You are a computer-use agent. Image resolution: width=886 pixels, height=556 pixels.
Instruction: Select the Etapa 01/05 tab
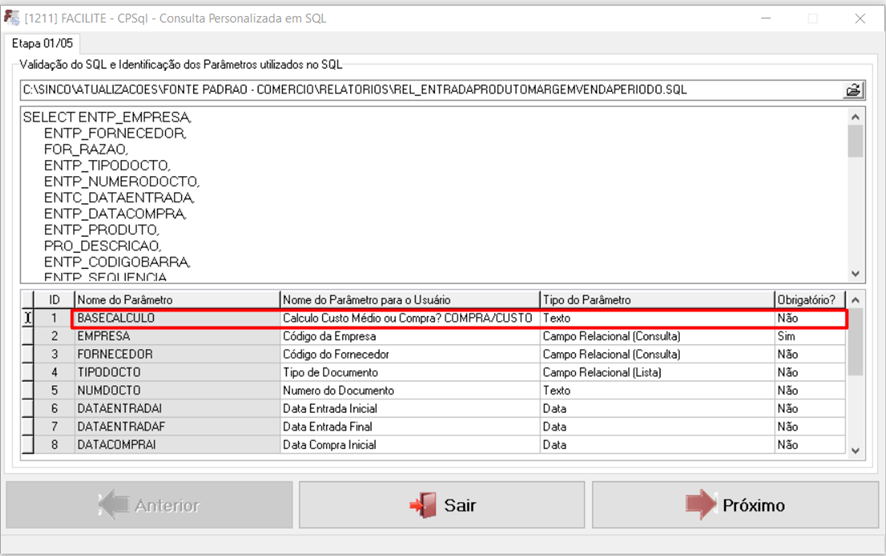point(42,44)
